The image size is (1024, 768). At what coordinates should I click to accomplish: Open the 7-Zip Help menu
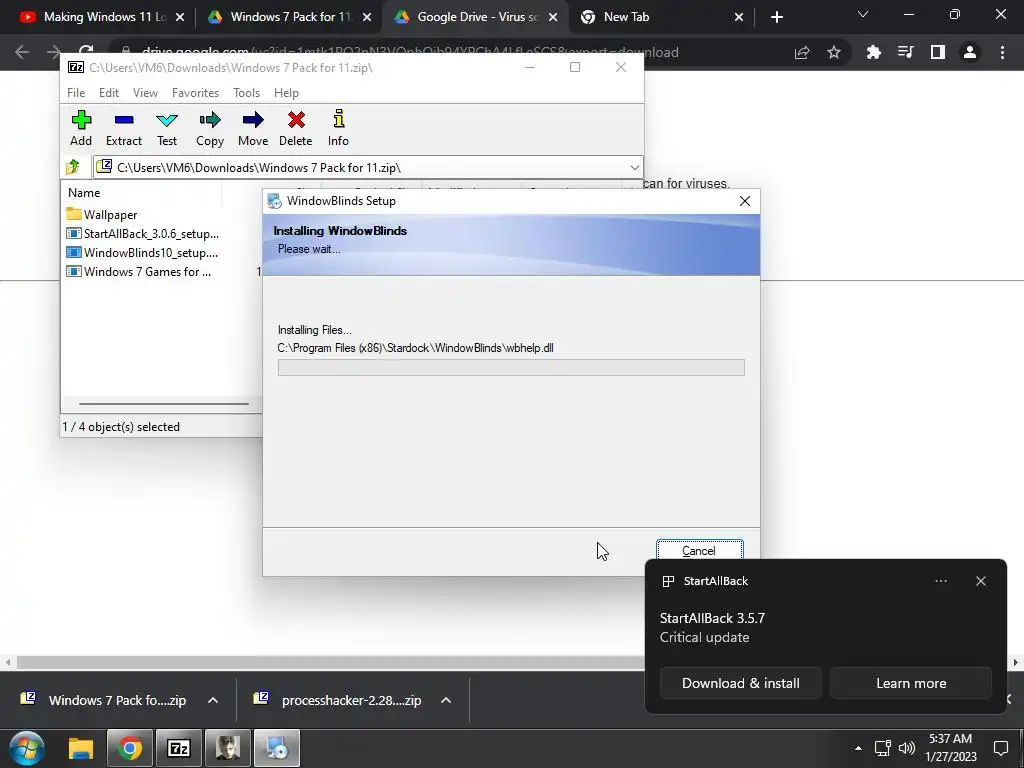286,93
